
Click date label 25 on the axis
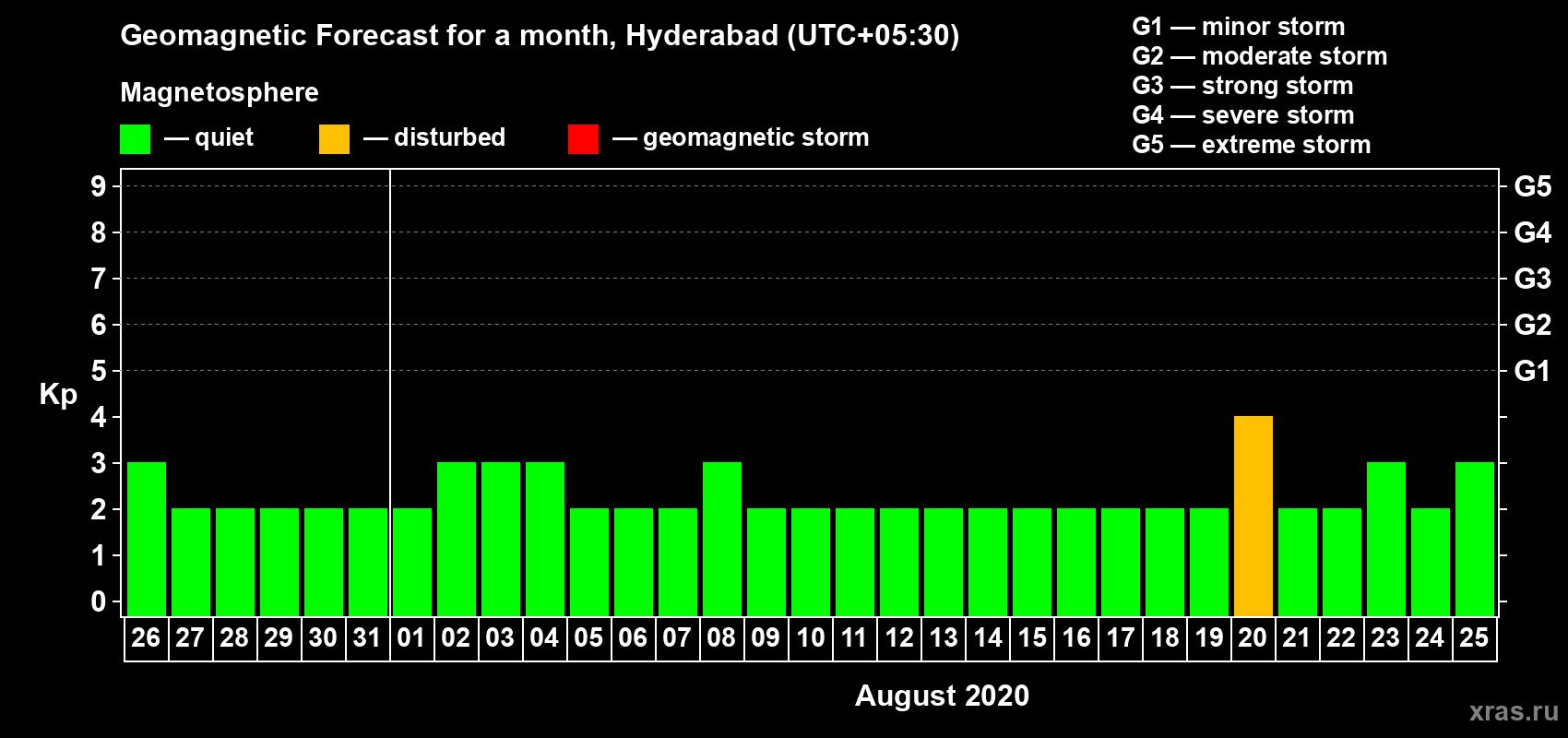(x=1474, y=637)
